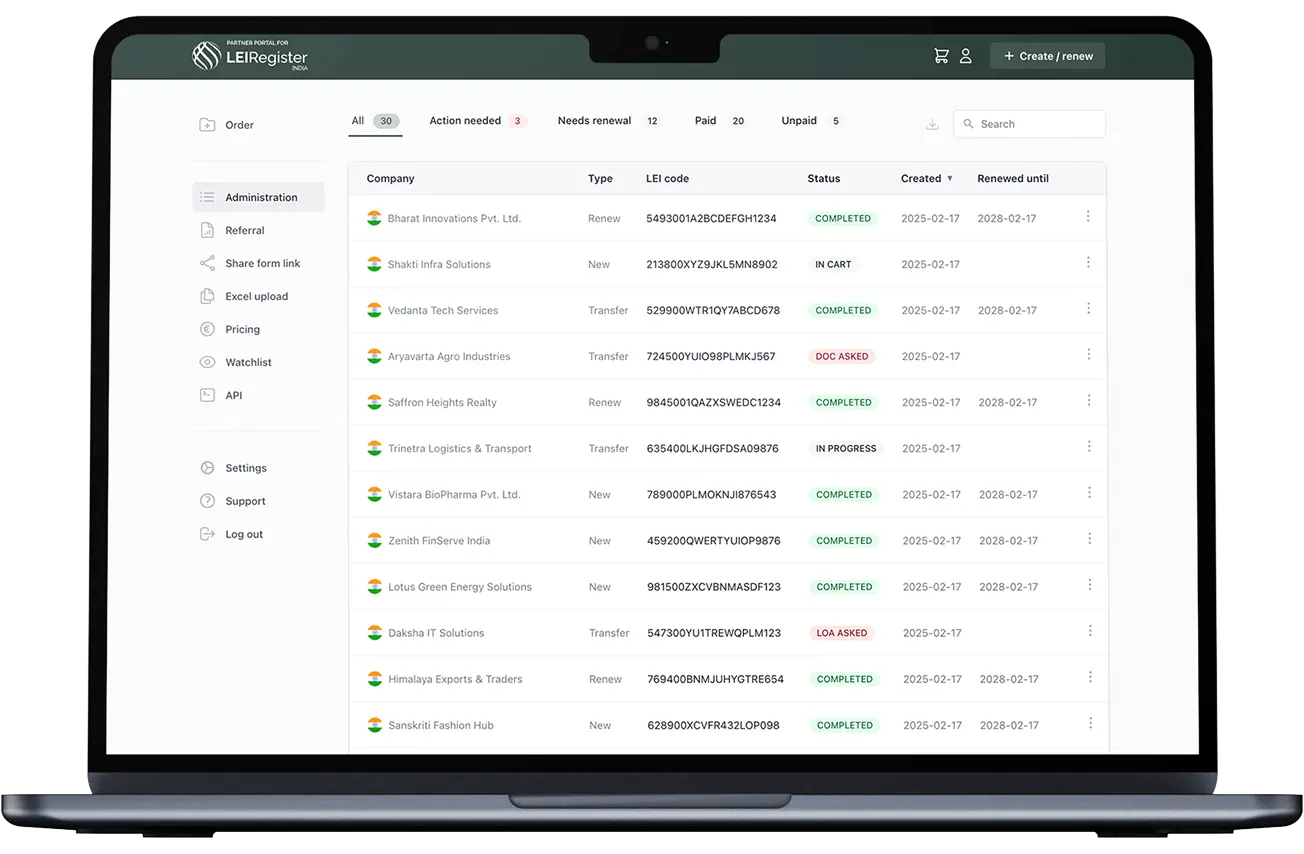Select the Pricing icon in the sidebar
This screenshot has height=854, width=1304.
(207, 329)
